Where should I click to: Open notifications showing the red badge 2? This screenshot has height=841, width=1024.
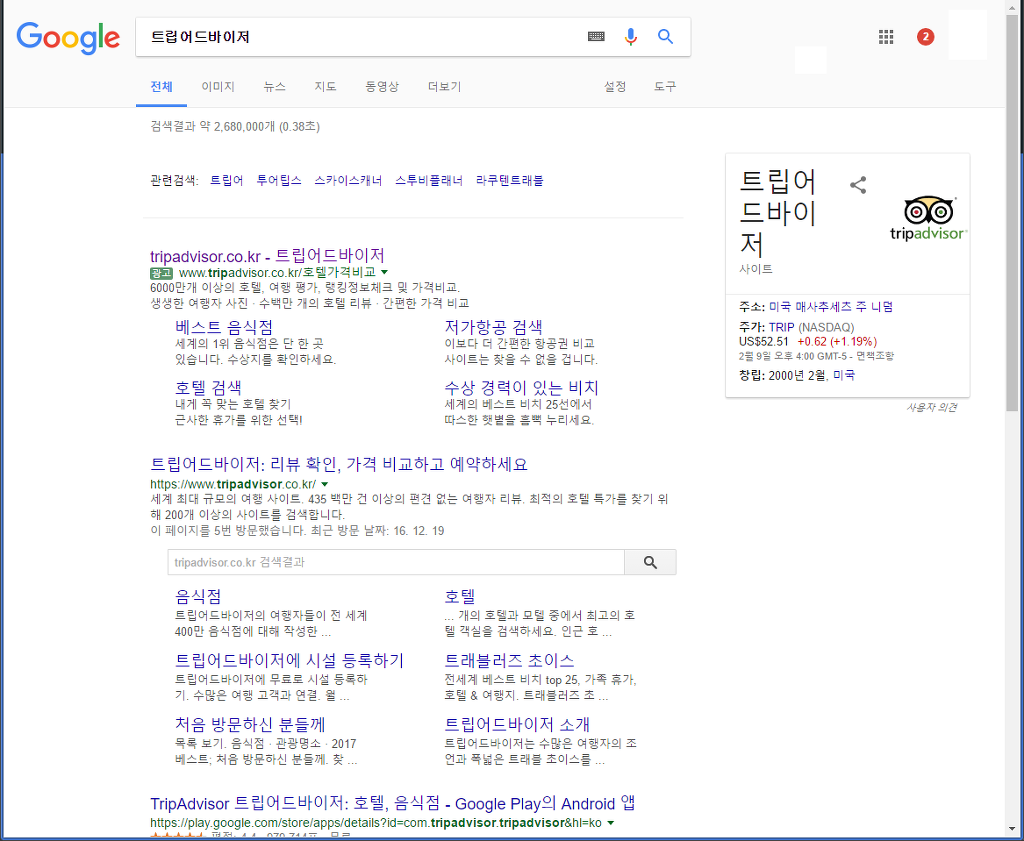(925, 36)
